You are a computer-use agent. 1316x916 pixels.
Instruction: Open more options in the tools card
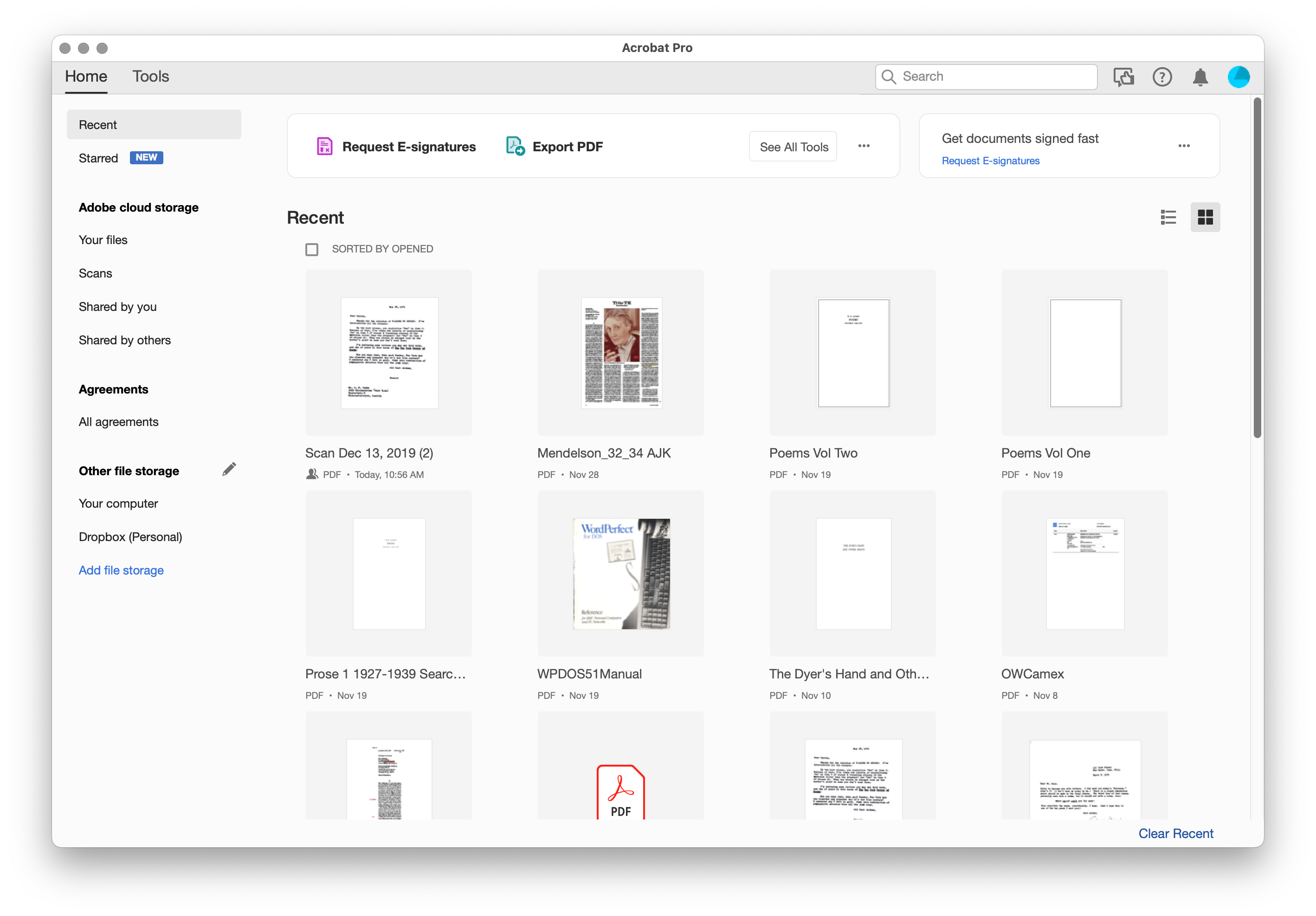864,146
